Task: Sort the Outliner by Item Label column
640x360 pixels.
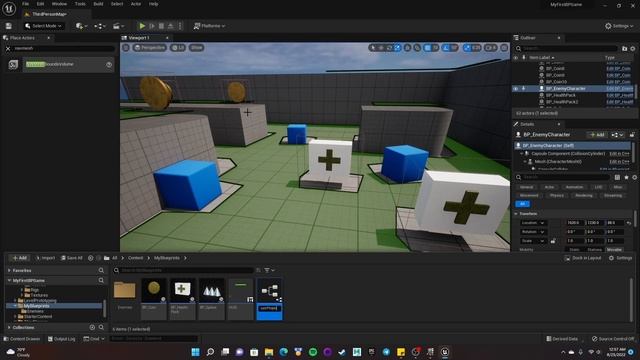Action: [542, 58]
